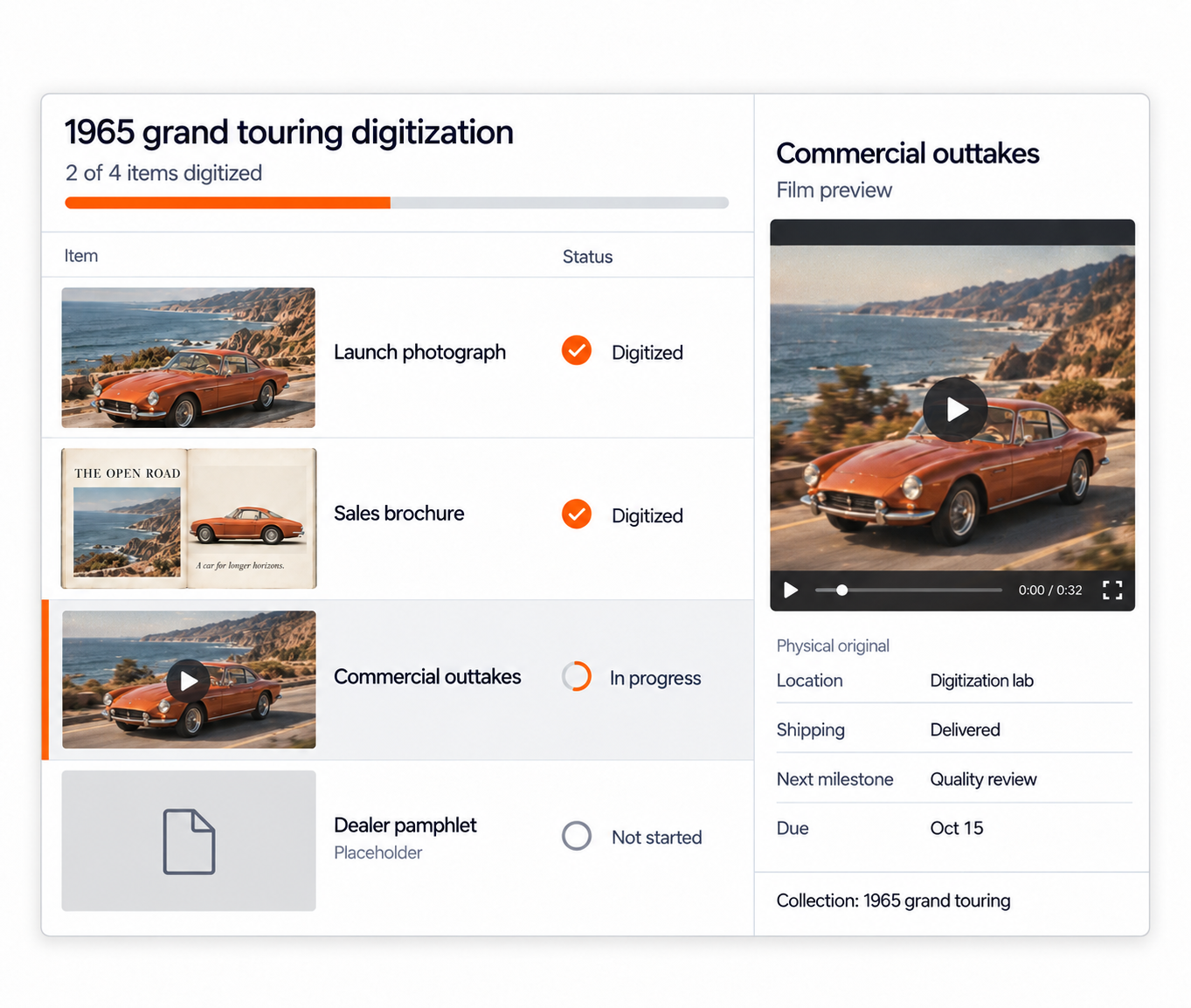Click the video seek bar handle
This screenshot has width=1191, height=1008.
(841, 590)
